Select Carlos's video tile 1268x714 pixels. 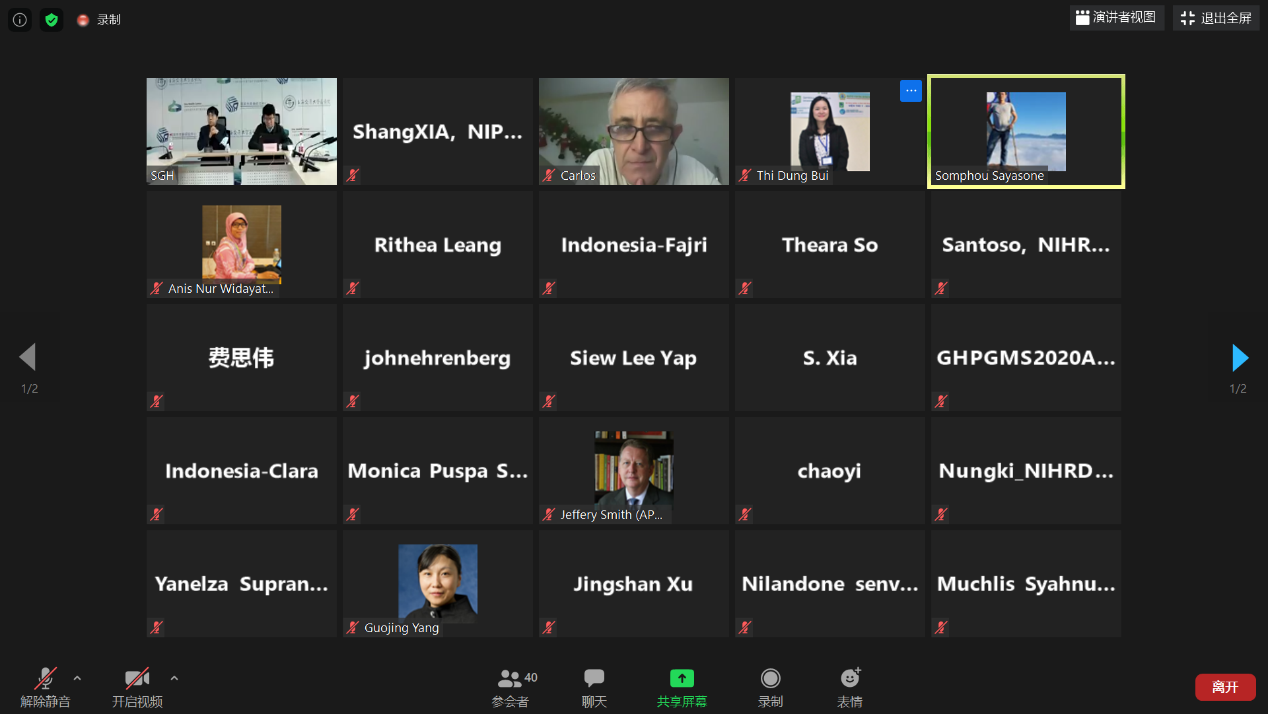point(634,130)
